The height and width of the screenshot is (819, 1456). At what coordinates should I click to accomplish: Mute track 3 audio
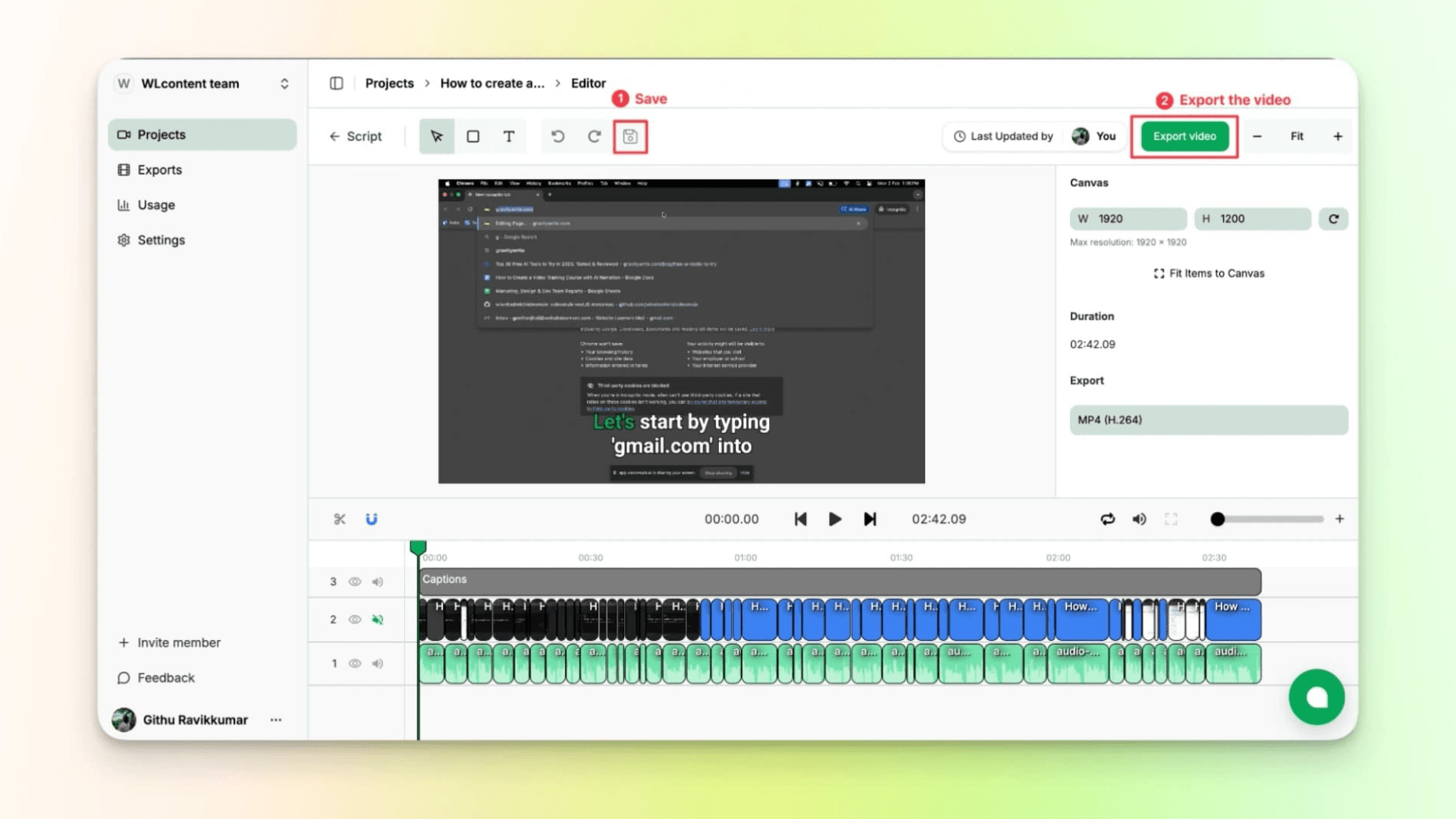(378, 582)
